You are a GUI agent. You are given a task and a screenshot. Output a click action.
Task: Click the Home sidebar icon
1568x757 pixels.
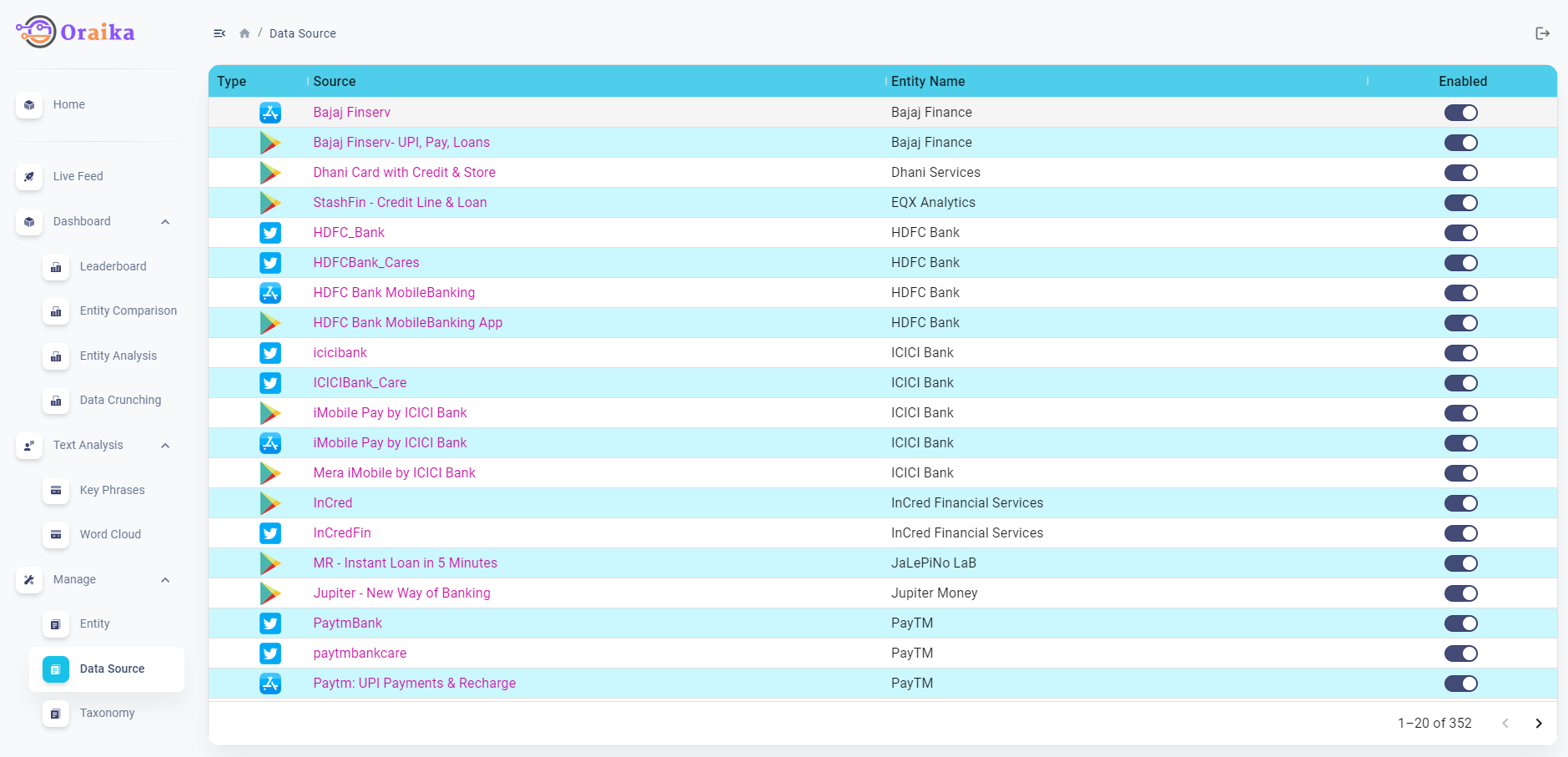[x=29, y=105]
